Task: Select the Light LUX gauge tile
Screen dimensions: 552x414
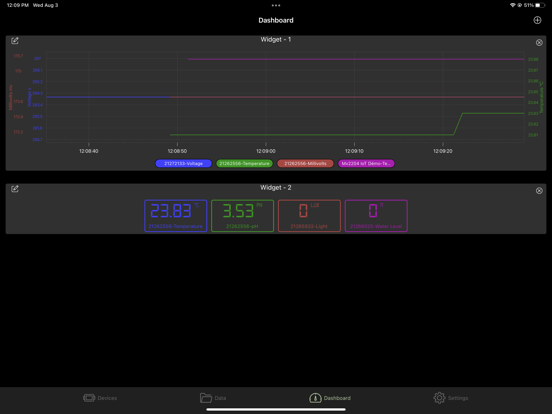Action: click(309, 216)
